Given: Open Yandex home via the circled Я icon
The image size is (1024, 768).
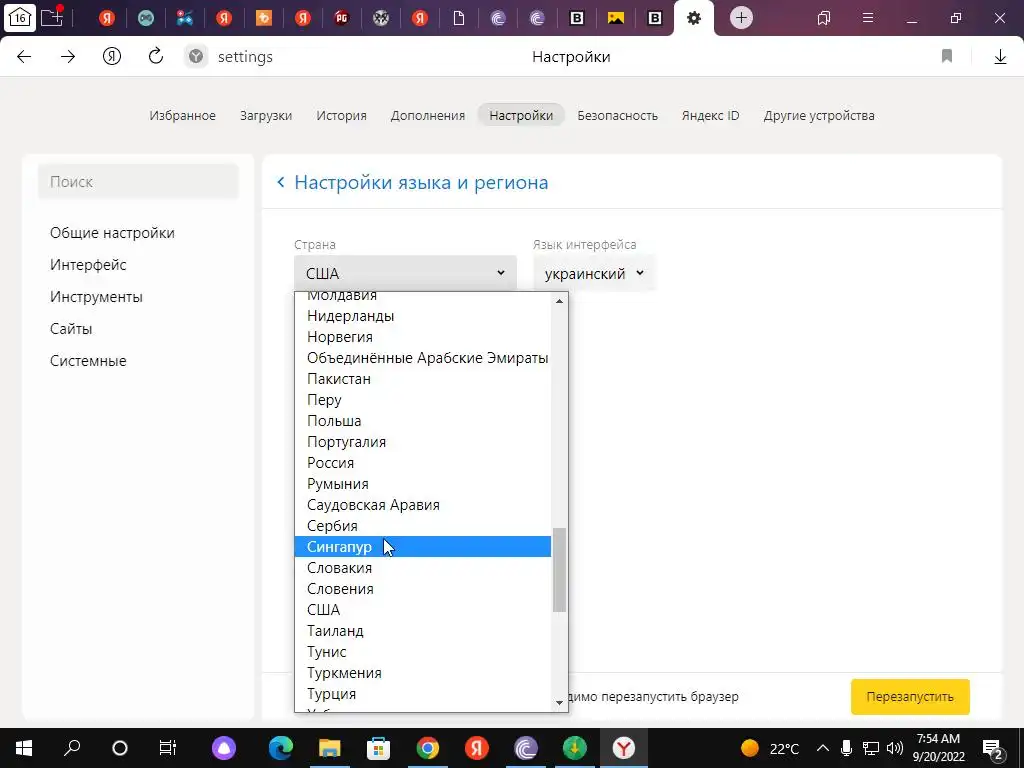Looking at the screenshot, I should 112,57.
